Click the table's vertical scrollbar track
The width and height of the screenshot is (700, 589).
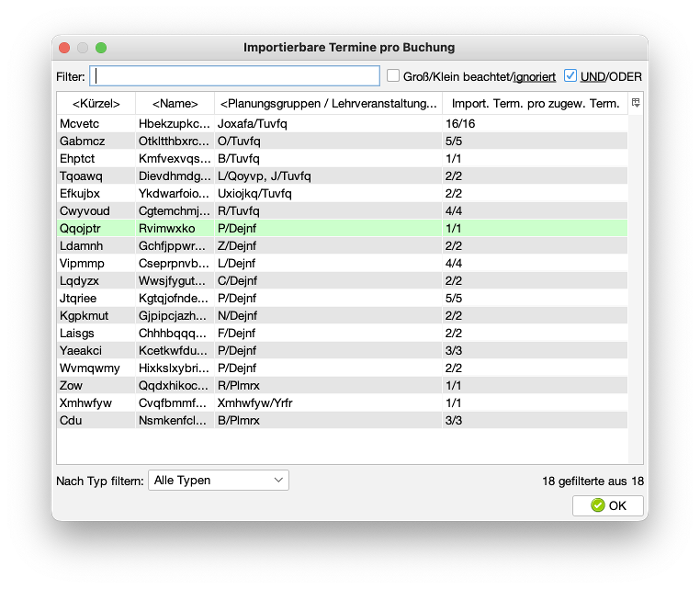[x=636, y=300]
